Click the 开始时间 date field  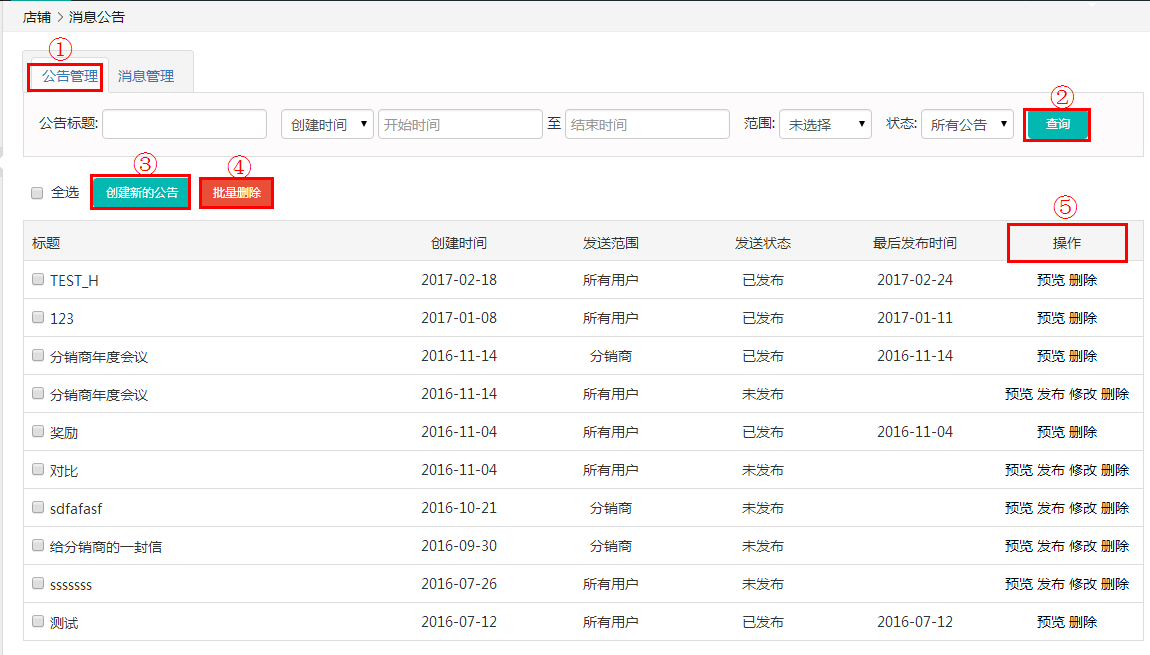pyautogui.click(x=459, y=124)
